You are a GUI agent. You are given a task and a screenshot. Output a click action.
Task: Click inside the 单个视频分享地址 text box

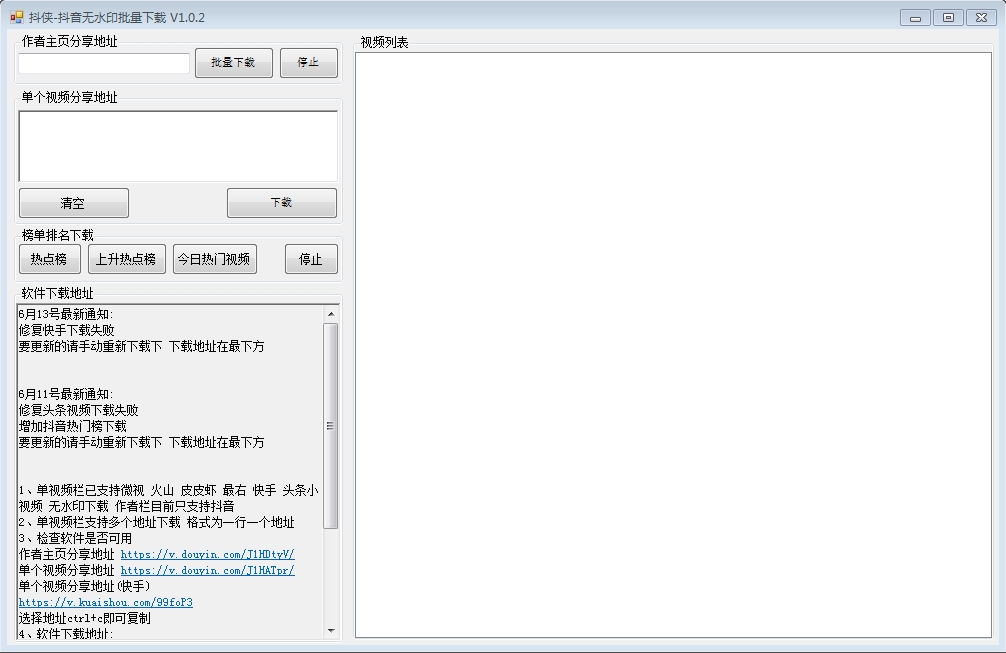[178, 146]
